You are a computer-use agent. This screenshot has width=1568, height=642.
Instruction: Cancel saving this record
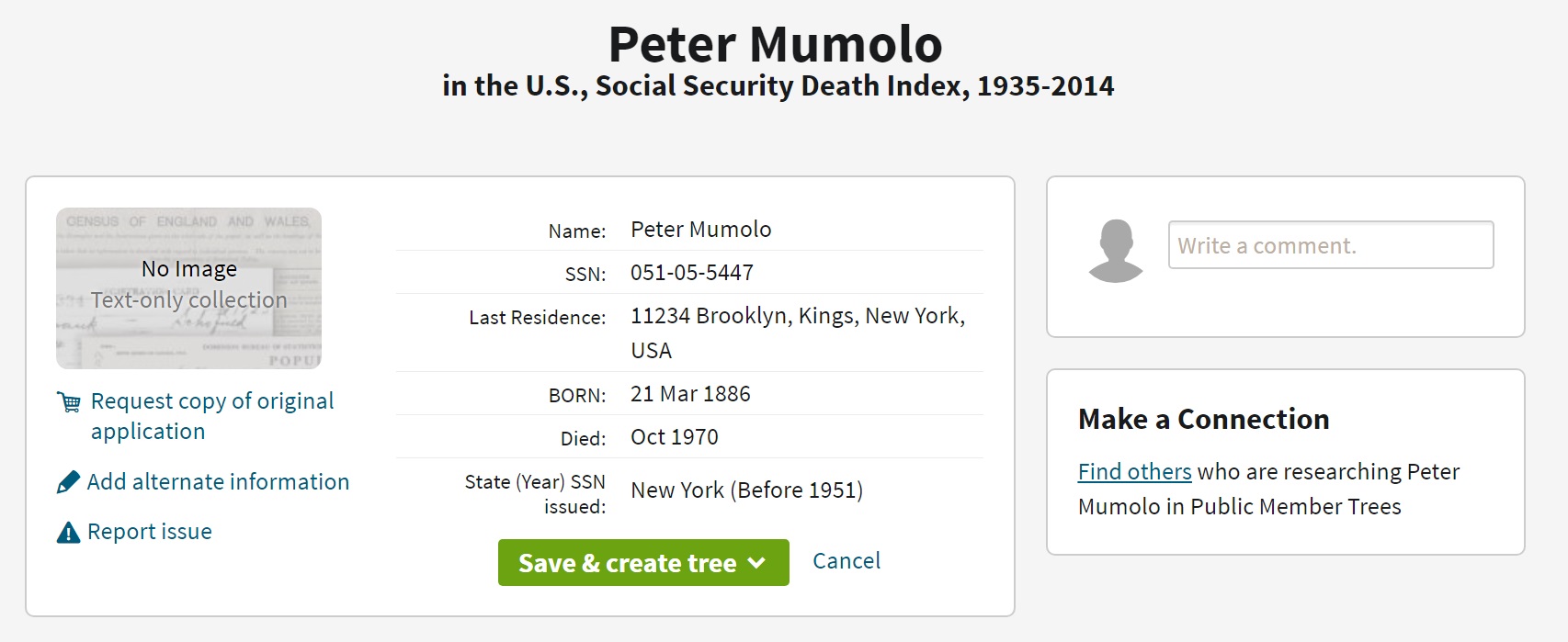click(x=846, y=561)
